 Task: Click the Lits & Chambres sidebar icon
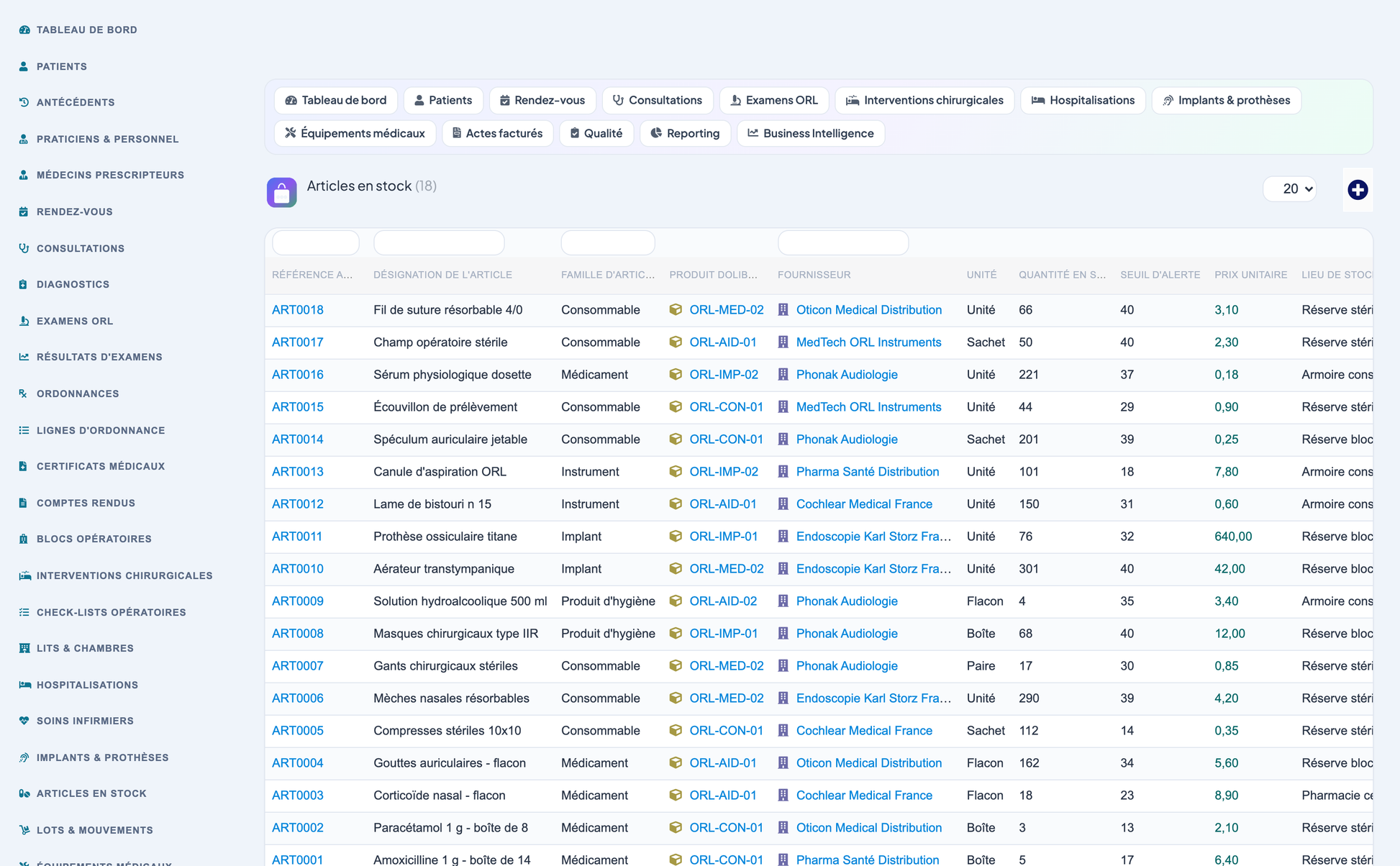[x=24, y=648]
